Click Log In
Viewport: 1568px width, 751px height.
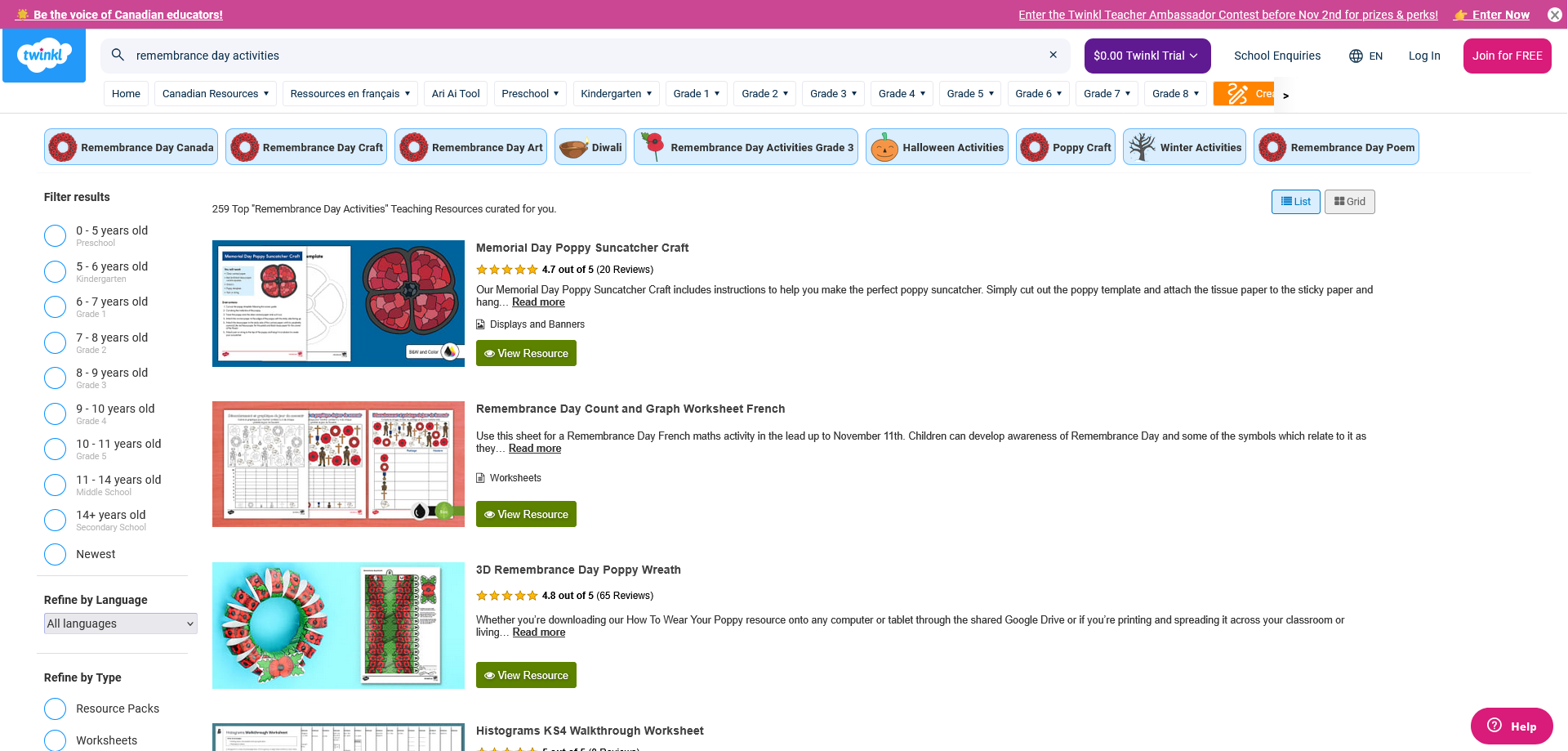pos(1424,56)
